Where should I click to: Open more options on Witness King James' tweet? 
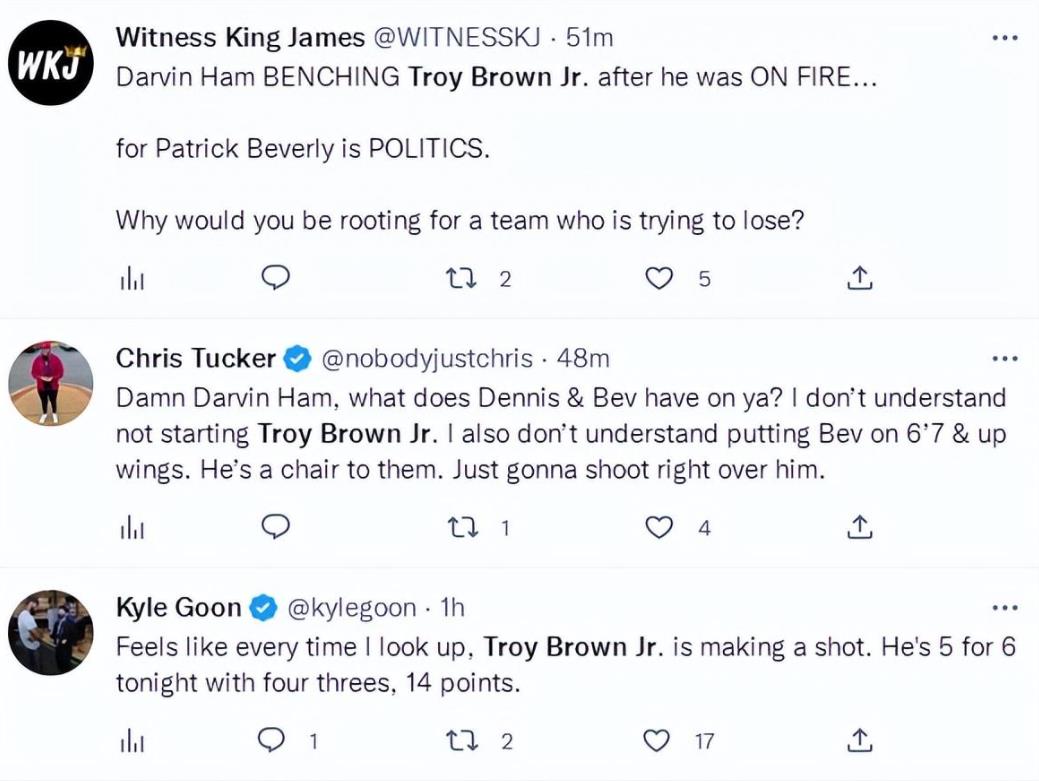1004,38
